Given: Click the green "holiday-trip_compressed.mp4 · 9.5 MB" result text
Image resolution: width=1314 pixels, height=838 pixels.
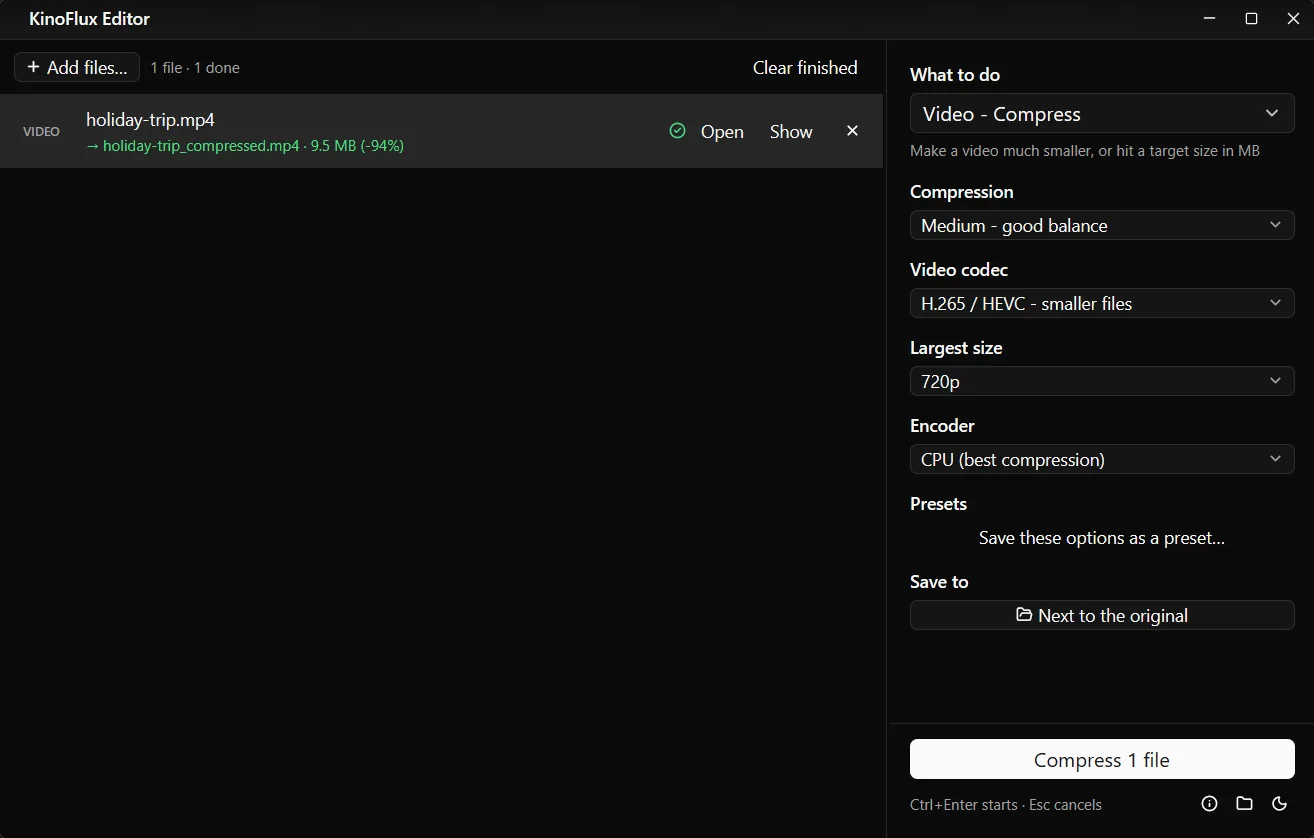Looking at the screenshot, I should coord(245,146).
